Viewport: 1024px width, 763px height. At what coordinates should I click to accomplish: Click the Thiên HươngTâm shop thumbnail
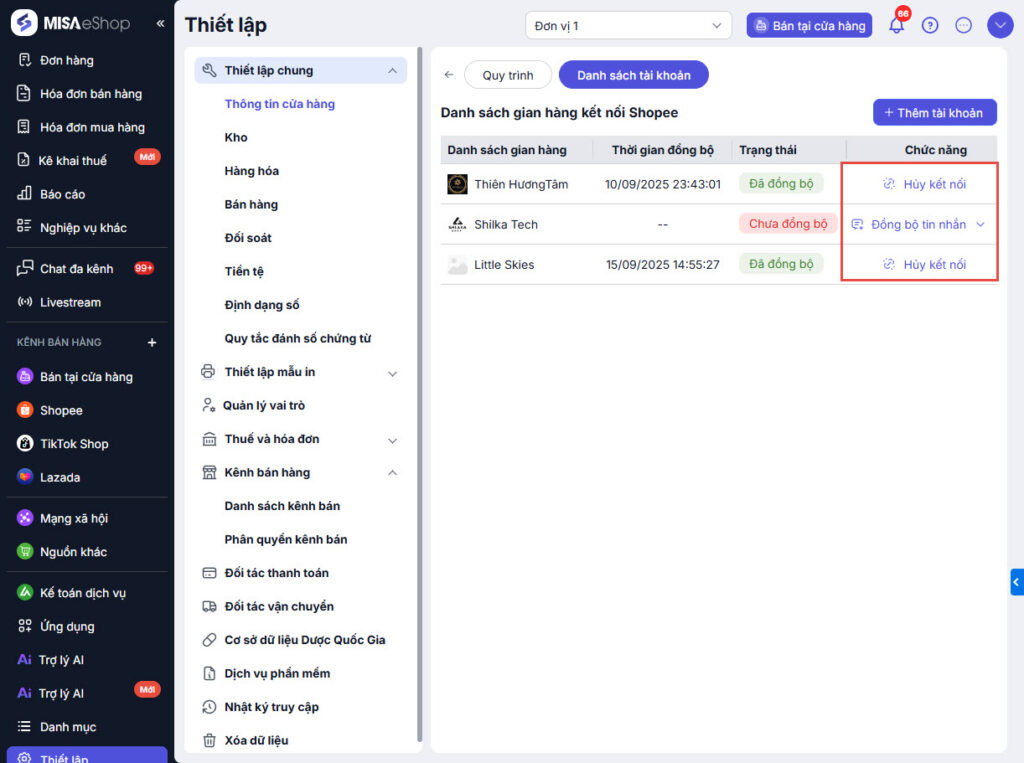(457, 184)
